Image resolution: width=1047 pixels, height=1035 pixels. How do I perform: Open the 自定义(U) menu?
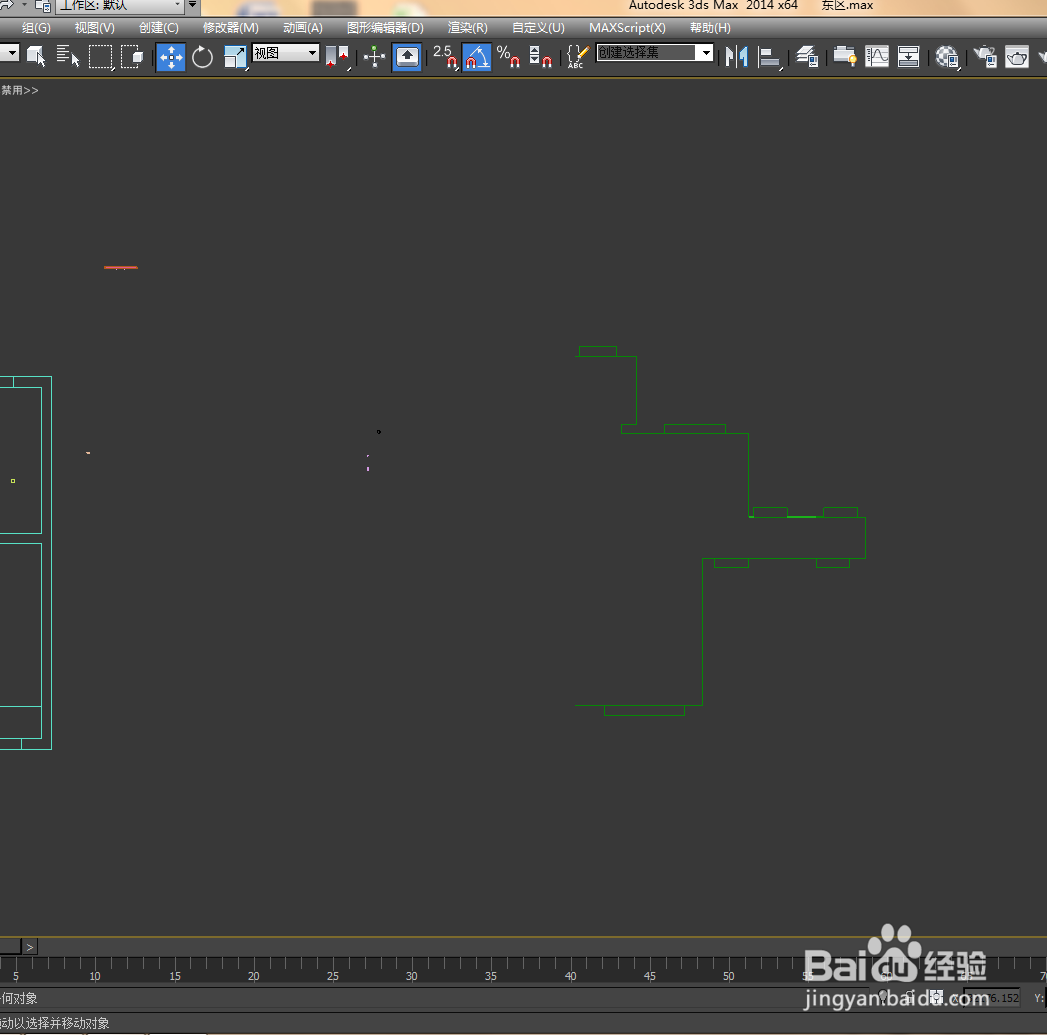tap(538, 28)
